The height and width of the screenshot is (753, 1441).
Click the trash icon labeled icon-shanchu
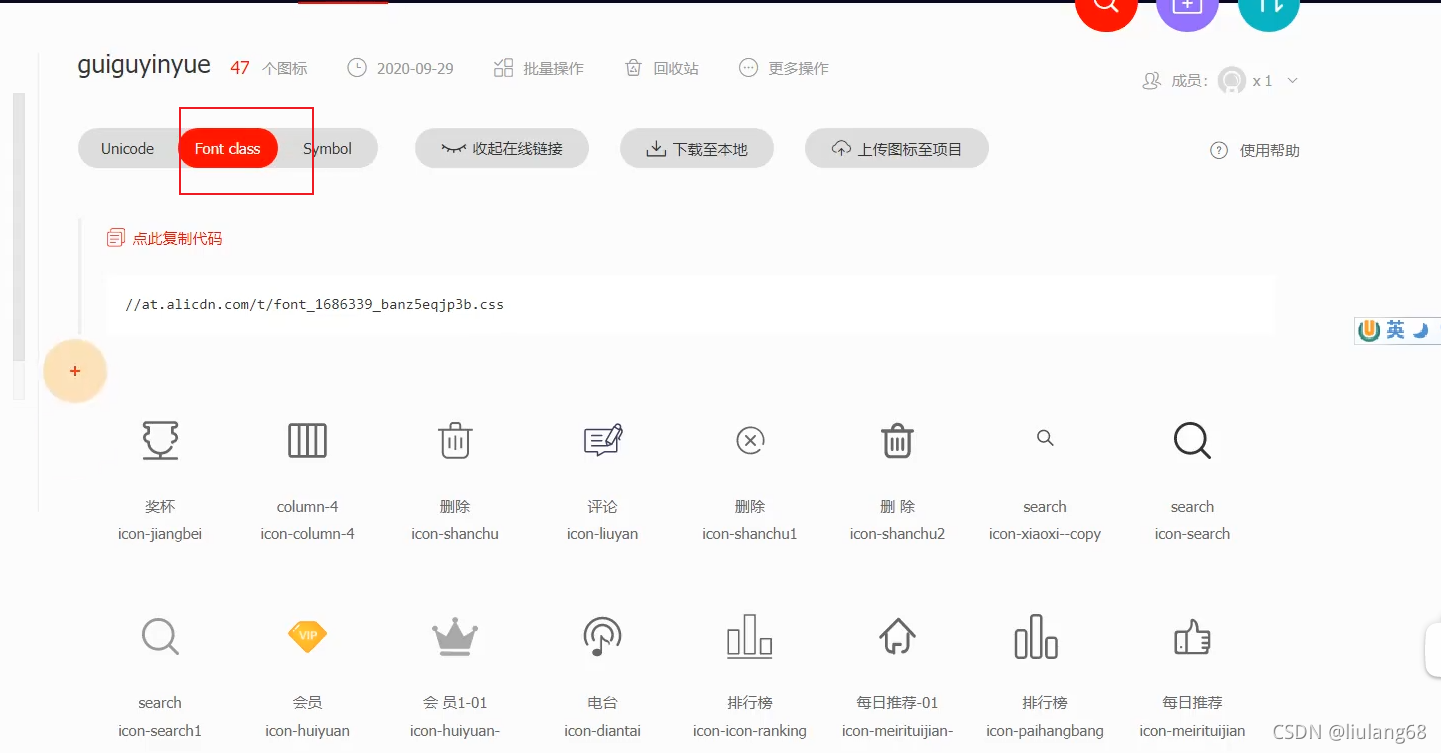click(x=455, y=440)
